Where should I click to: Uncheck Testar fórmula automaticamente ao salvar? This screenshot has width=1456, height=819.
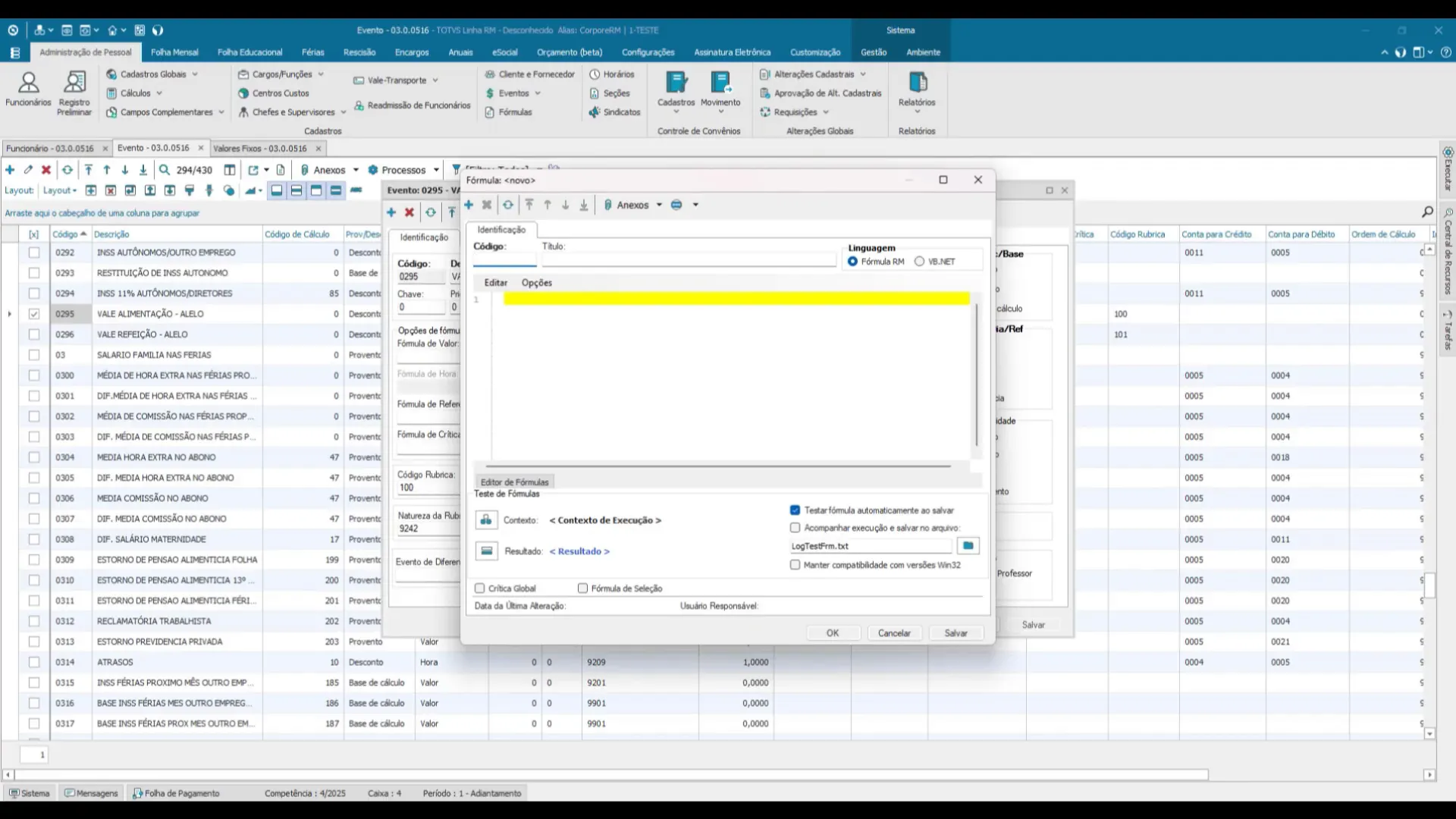[x=795, y=510]
